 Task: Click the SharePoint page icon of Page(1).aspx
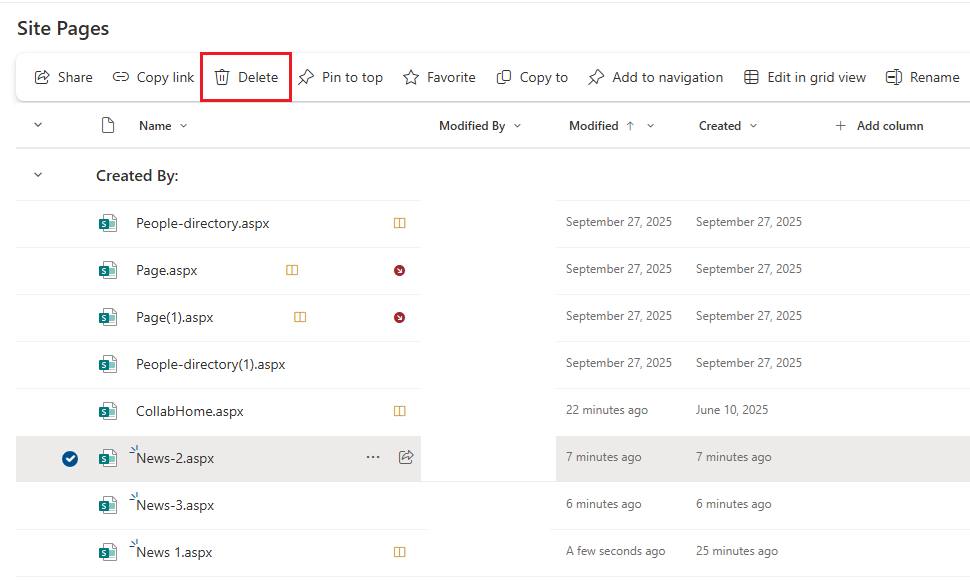[108, 317]
